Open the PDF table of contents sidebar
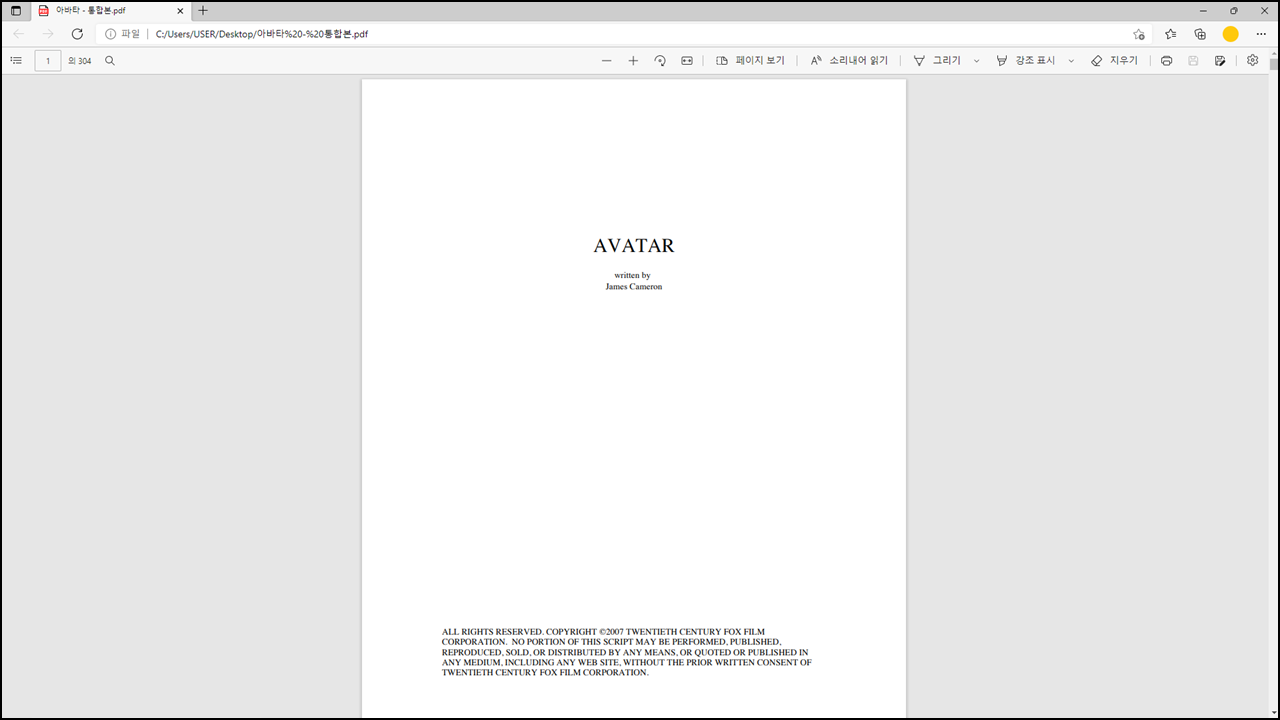This screenshot has width=1280, height=720. (x=15, y=61)
